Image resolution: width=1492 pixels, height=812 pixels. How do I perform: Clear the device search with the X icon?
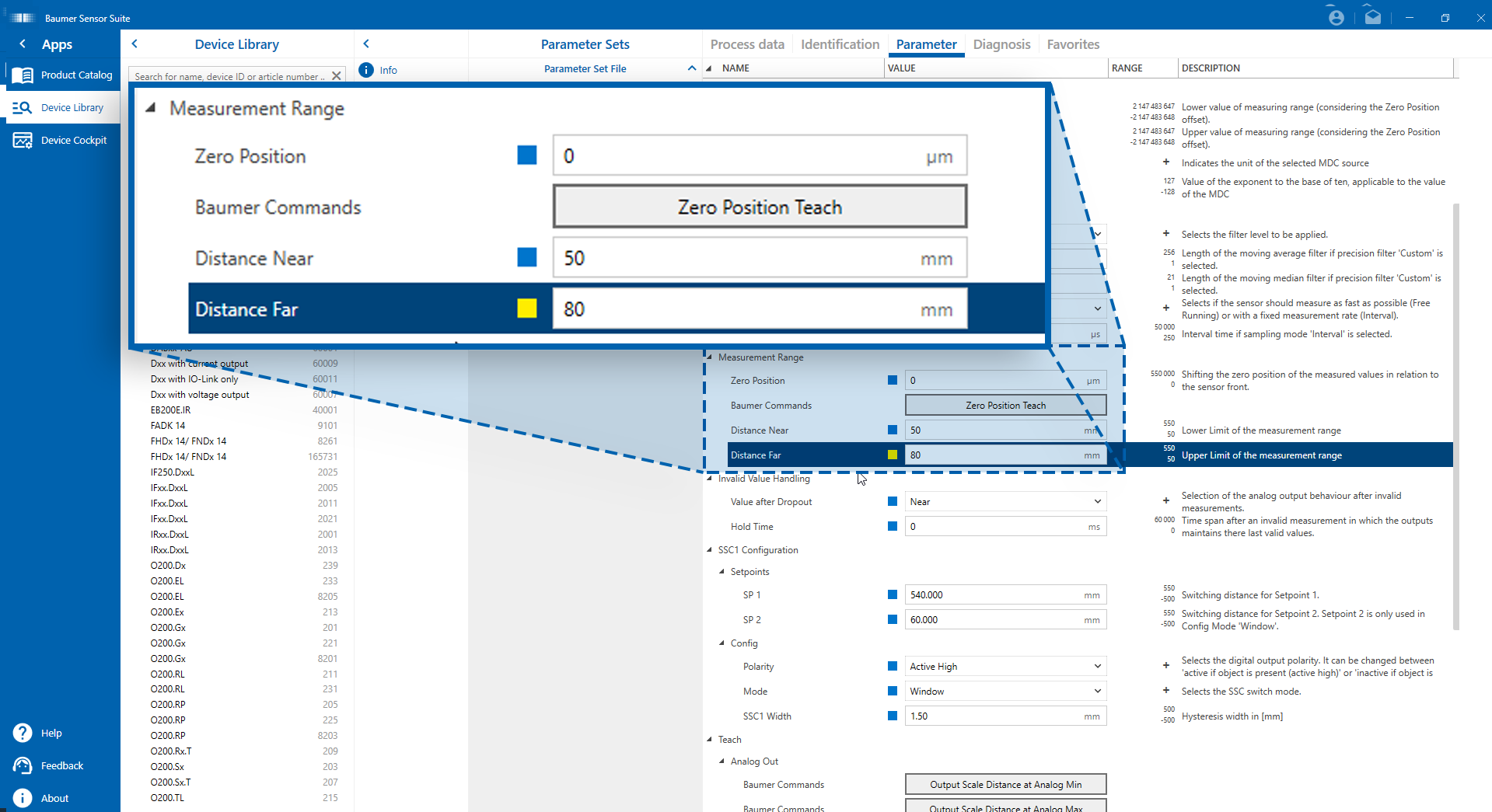(x=337, y=76)
